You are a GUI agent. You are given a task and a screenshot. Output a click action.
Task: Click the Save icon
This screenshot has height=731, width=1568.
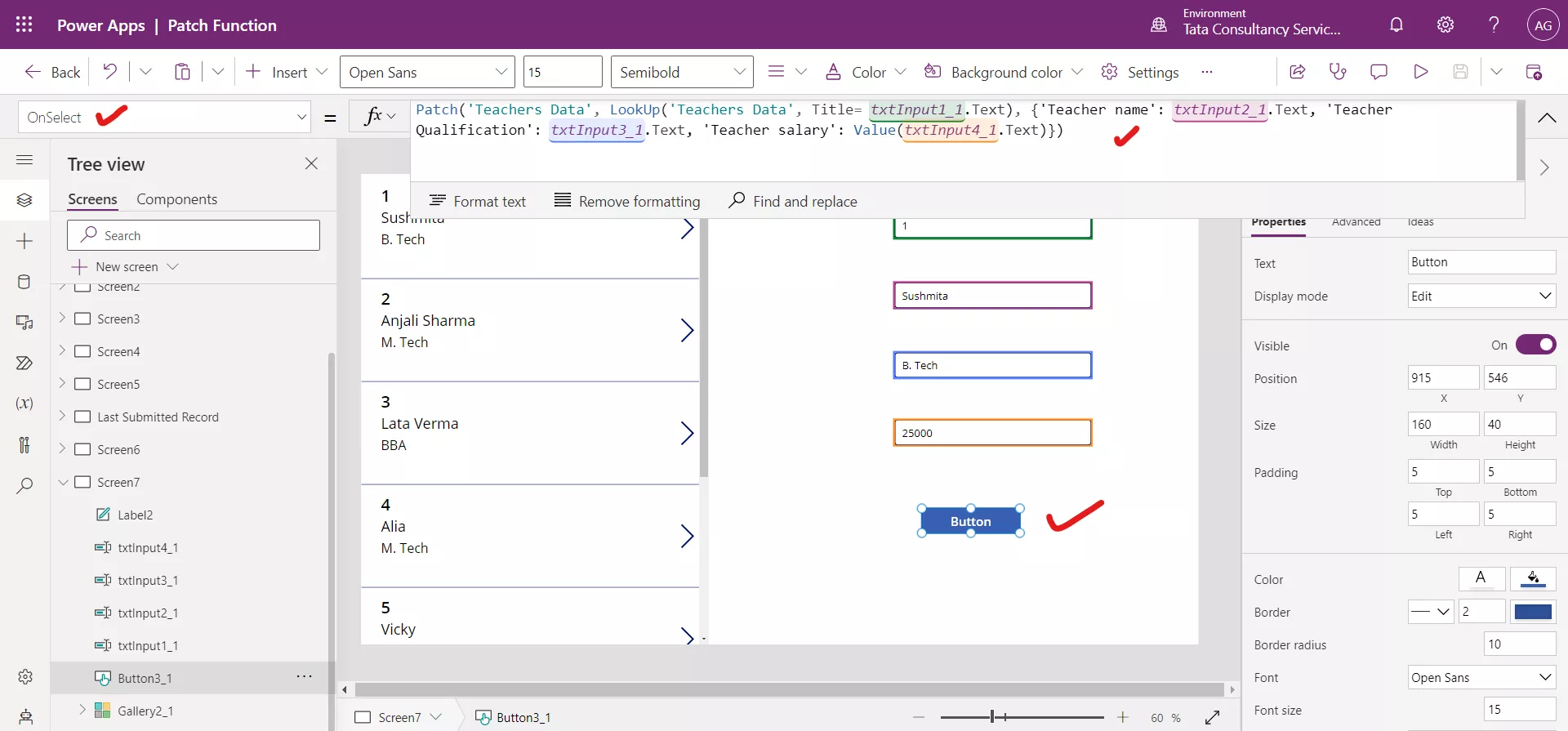(1461, 72)
